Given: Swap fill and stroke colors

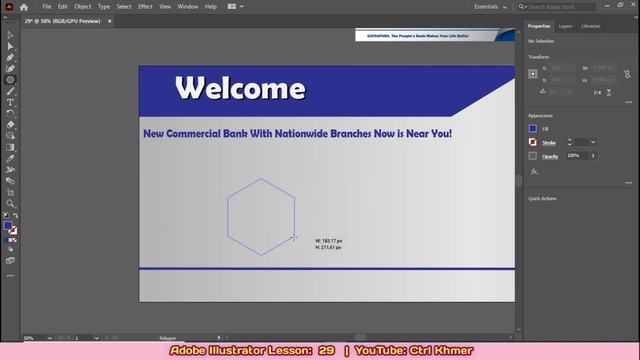Looking at the screenshot, I should 16,215.
